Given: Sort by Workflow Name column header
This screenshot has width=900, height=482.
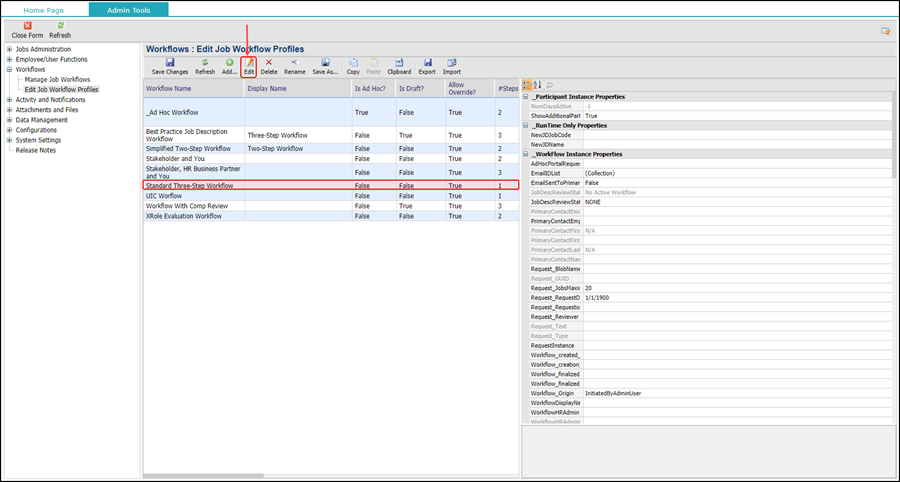Looking at the screenshot, I should pyautogui.click(x=194, y=88).
